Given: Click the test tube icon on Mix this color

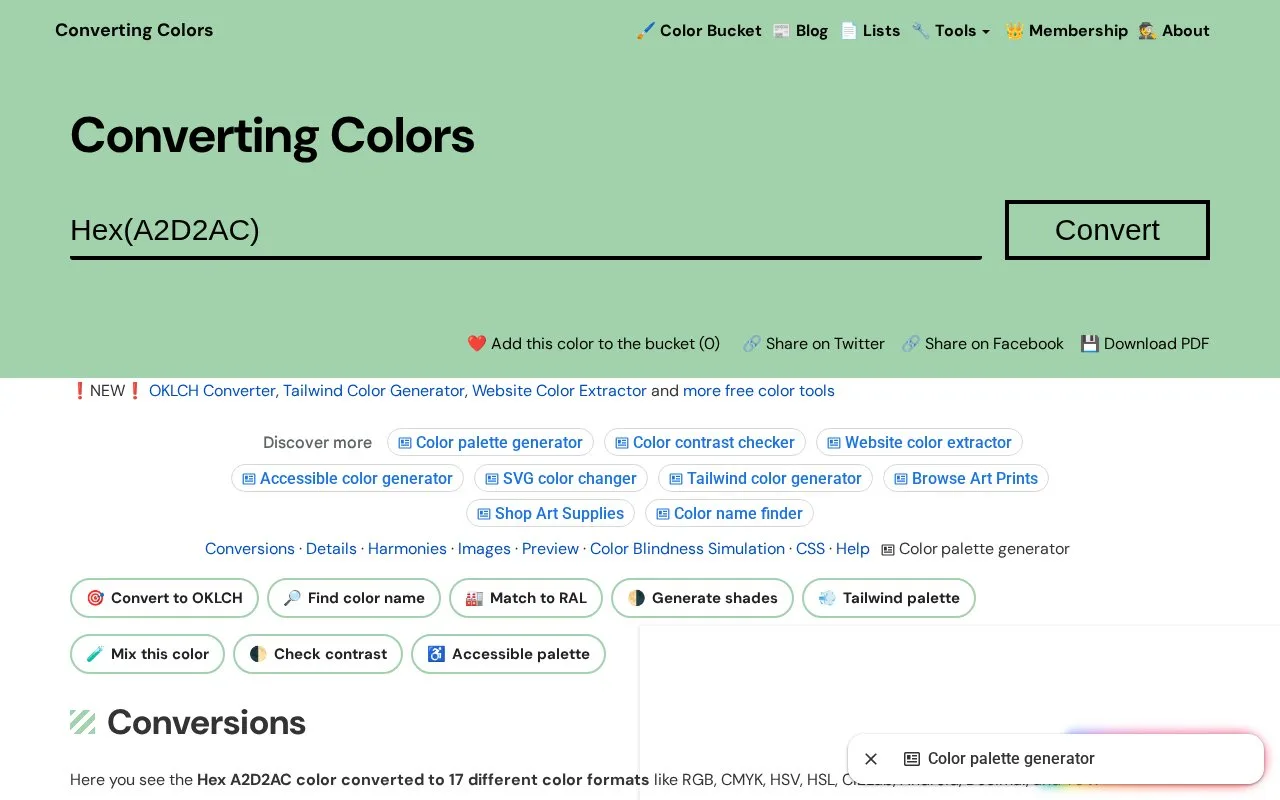Looking at the screenshot, I should (95, 654).
